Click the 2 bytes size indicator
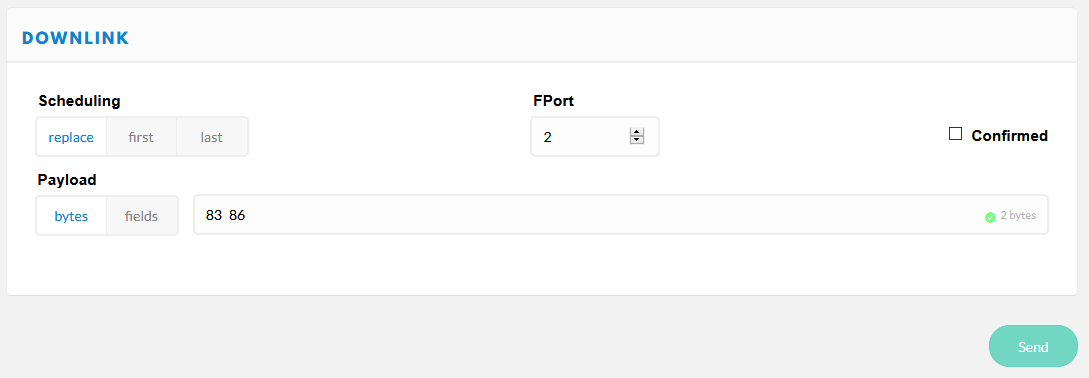 coord(1018,215)
